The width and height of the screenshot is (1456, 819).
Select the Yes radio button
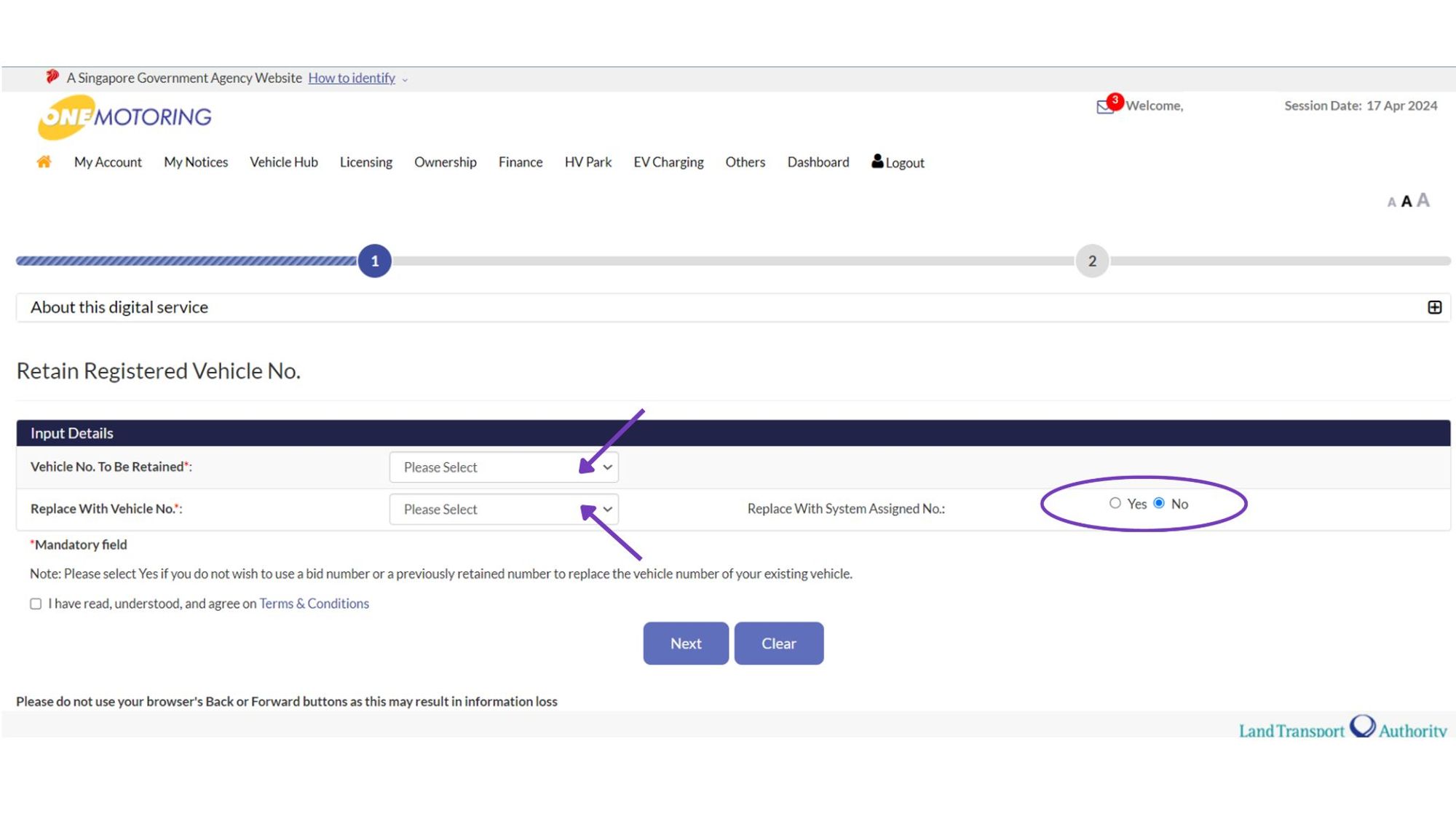pyautogui.click(x=1115, y=503)
